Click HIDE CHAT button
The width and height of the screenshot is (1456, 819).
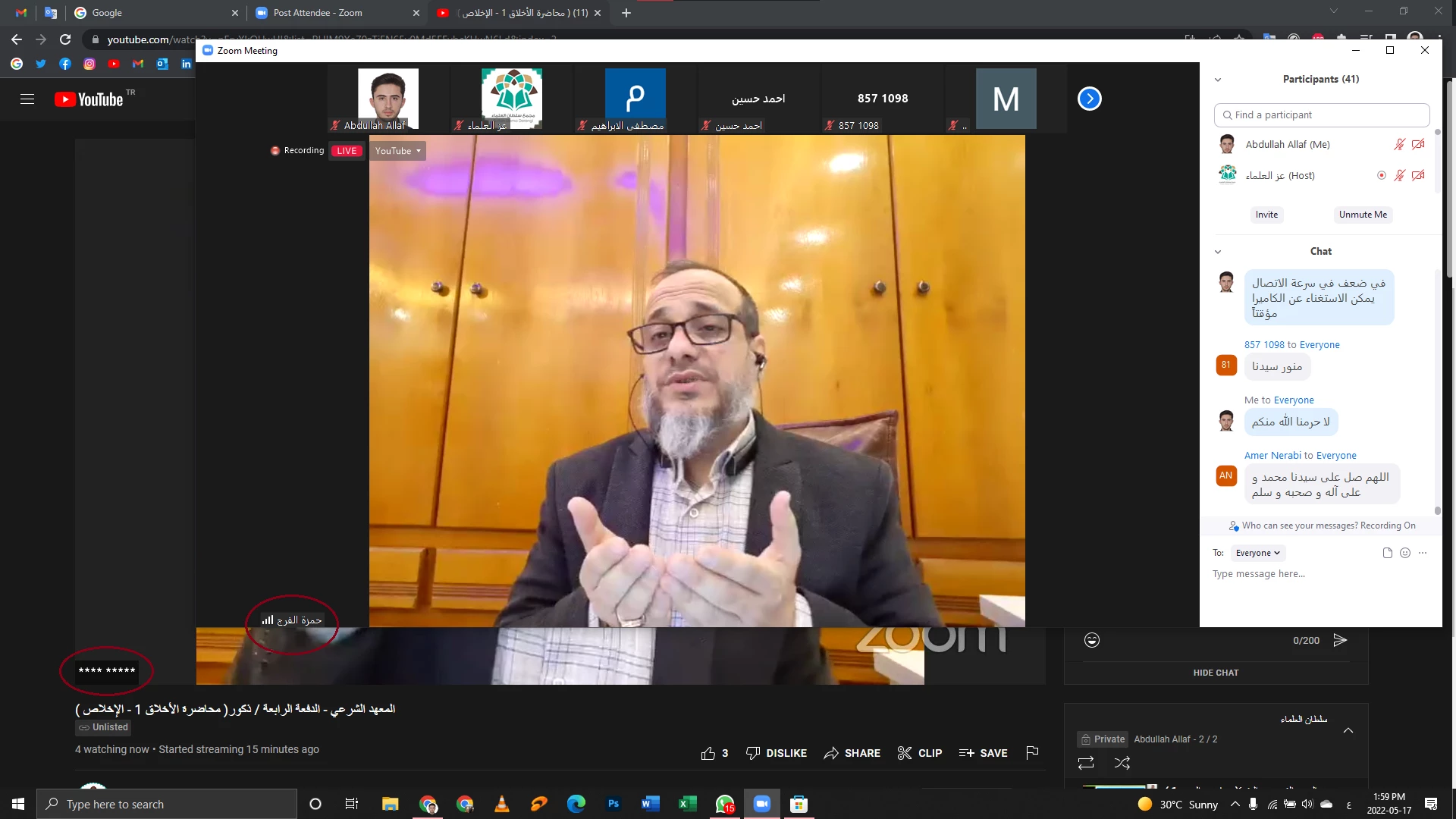coord(1216,673)
